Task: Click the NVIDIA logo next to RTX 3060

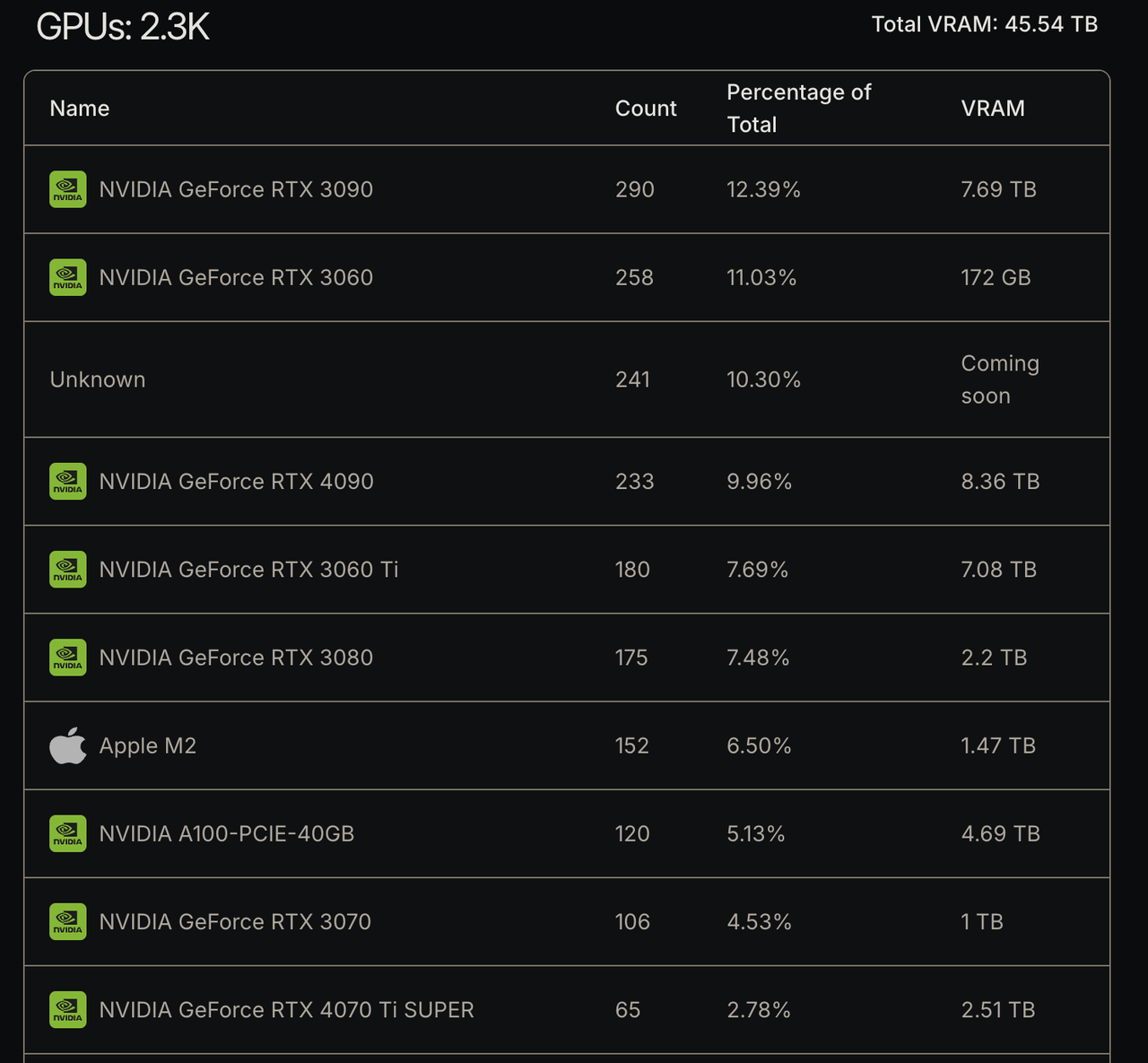Action: pyautogui.click(x=68, y=277)
